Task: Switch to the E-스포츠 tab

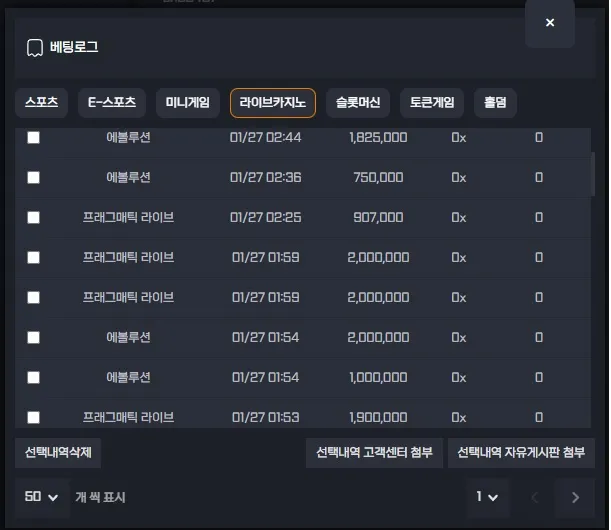Action: tap(112, 103)
